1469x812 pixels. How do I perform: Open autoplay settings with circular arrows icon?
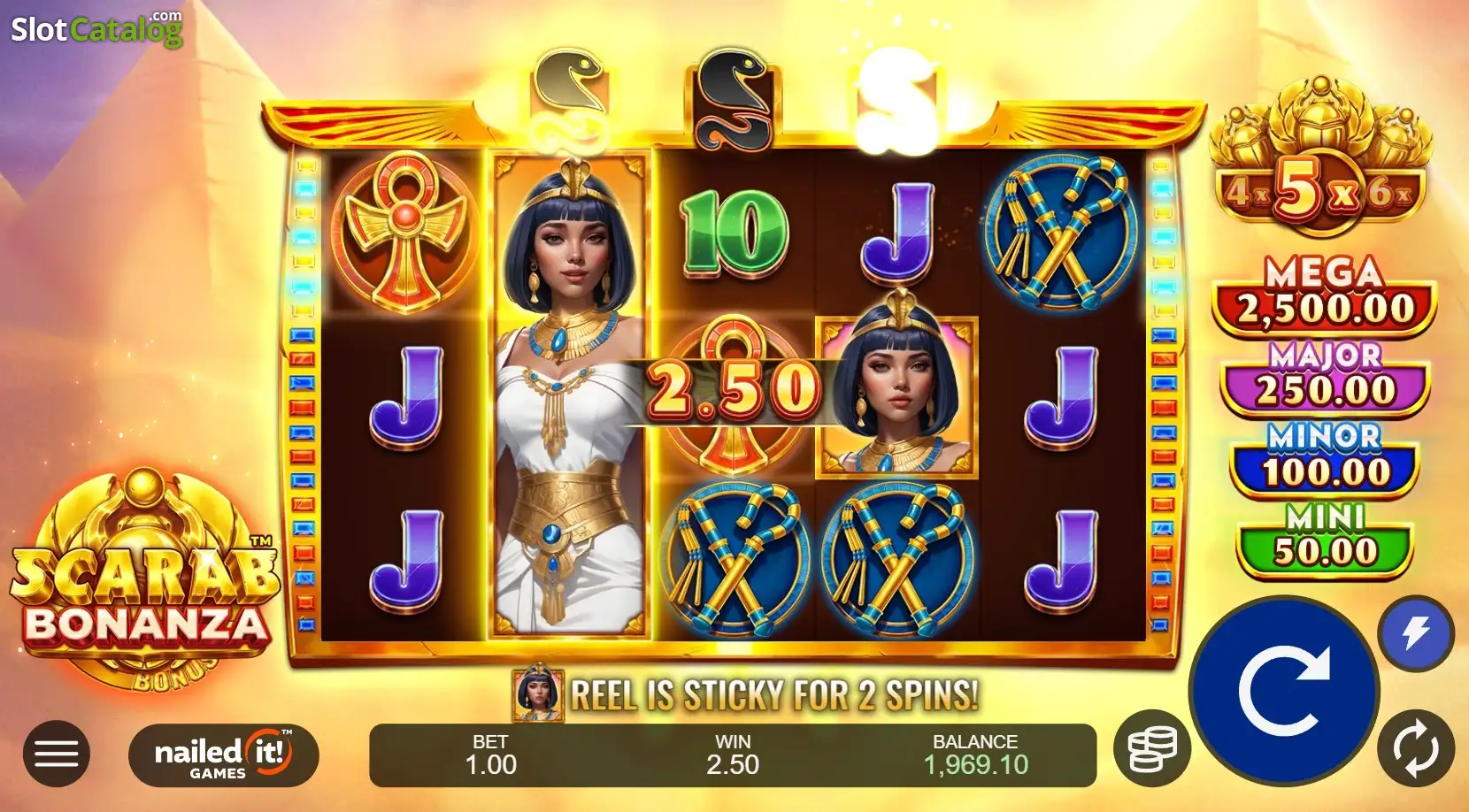coord(1416,748)
